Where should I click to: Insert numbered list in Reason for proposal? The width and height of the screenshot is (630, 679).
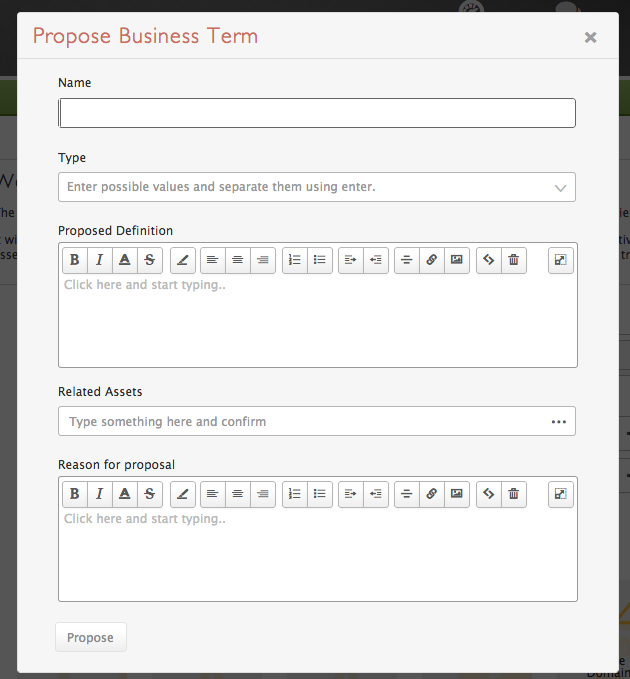point(295,494)
